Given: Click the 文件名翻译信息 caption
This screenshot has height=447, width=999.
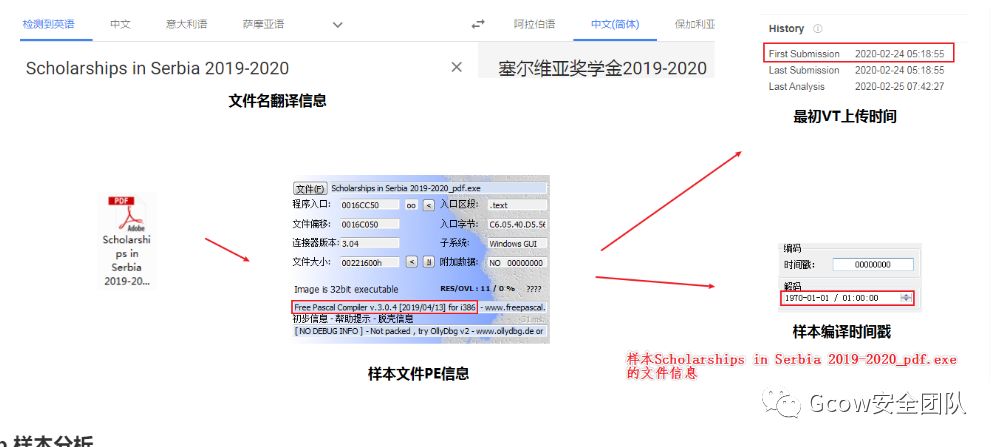Looking at the screenshot, I should tap(277, 101).
